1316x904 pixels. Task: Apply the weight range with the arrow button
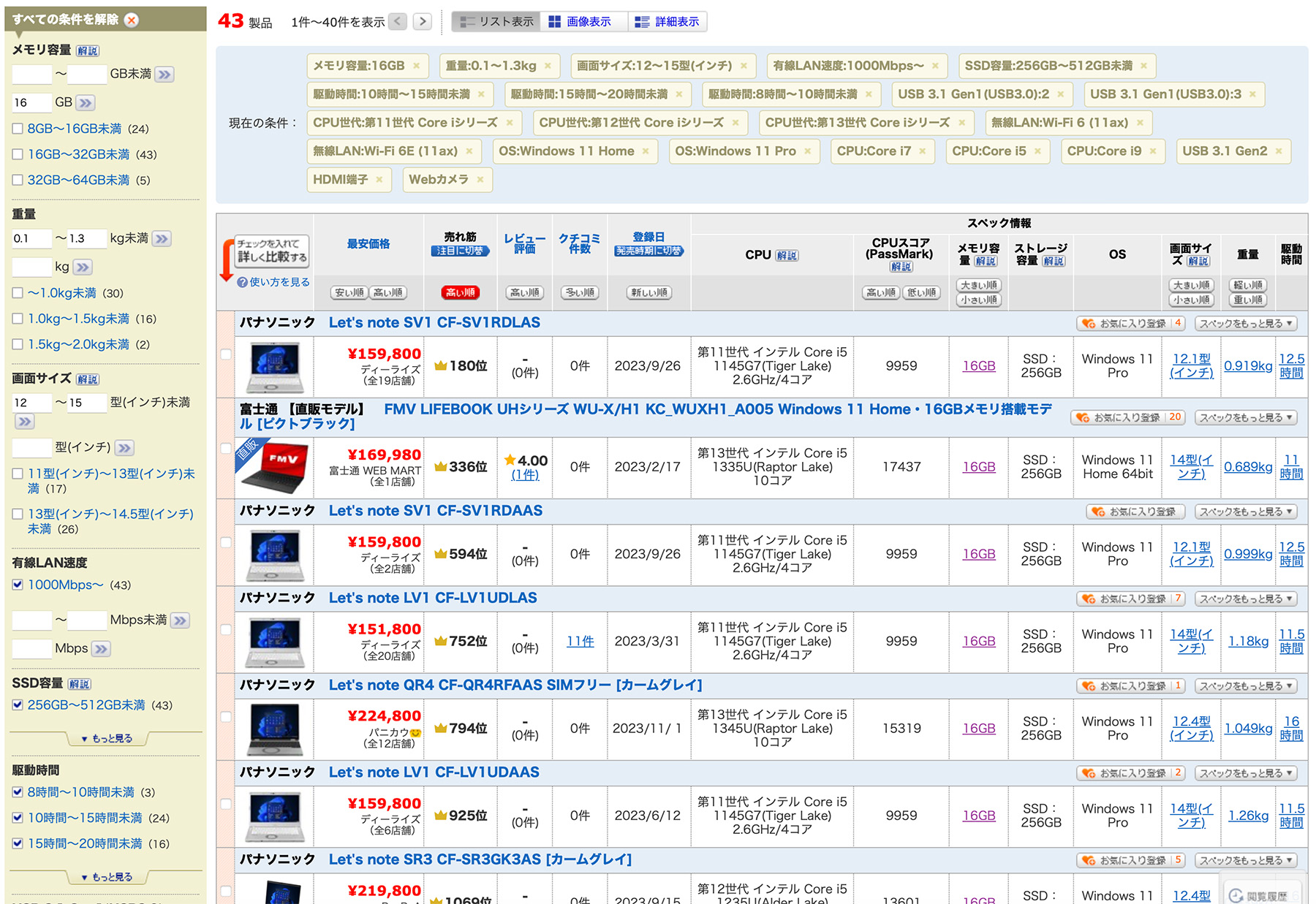[162, 238]
